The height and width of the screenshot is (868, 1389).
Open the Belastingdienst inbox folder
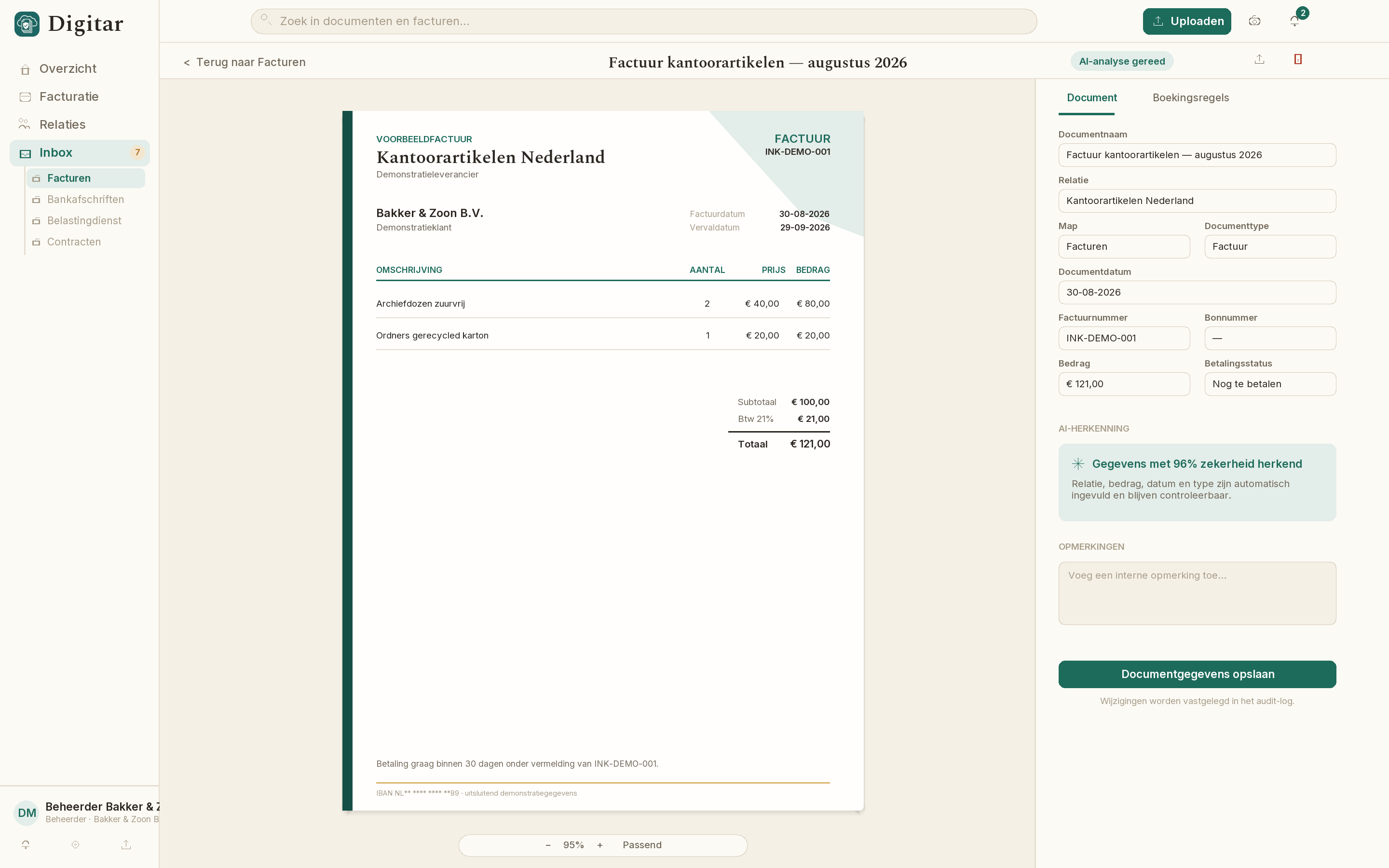(85, 220)
